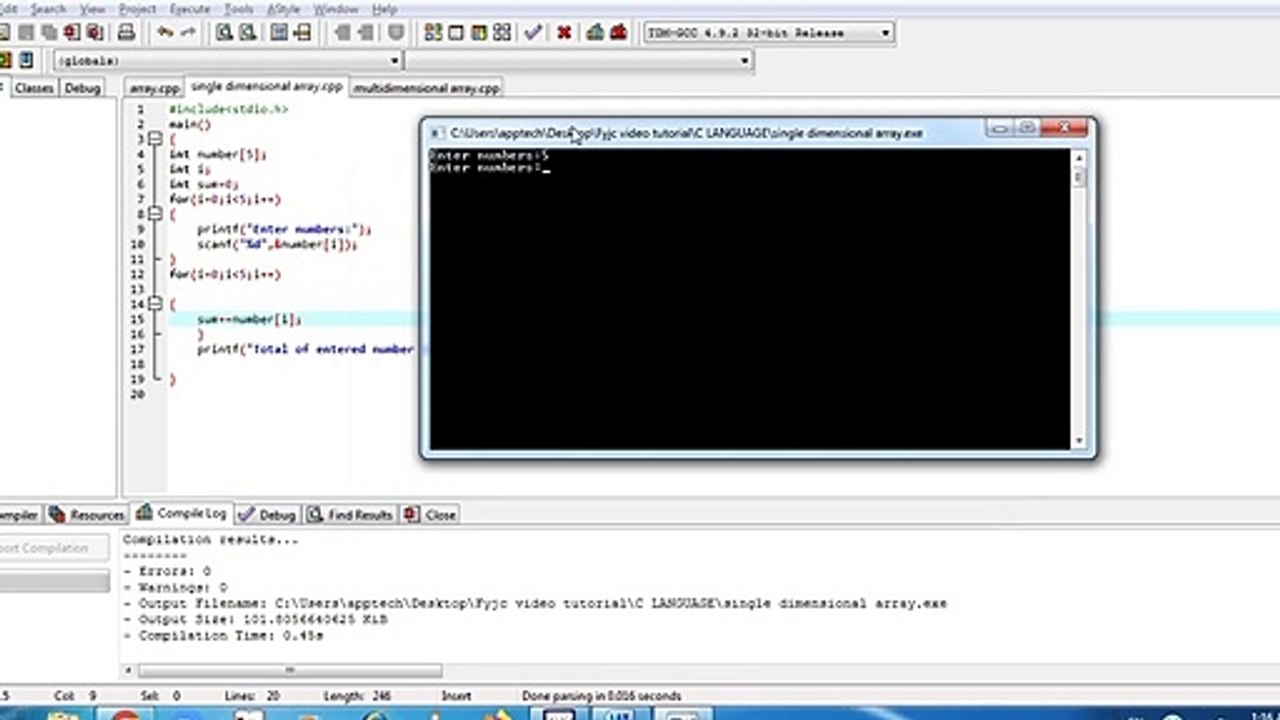Open the Window menu
Screen dimensions: 1280x720
click(336, 9)
